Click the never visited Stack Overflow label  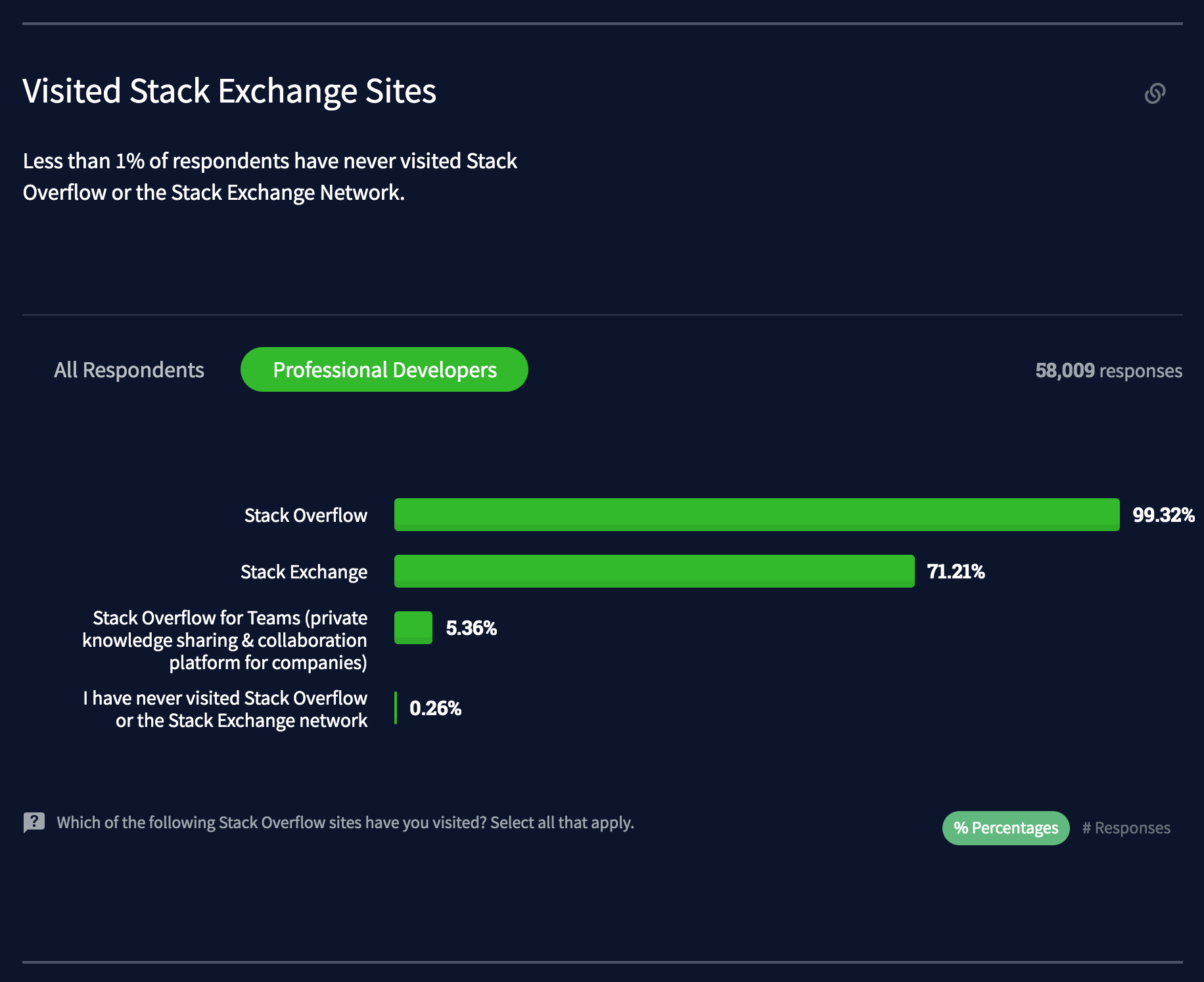pos(225,709)
